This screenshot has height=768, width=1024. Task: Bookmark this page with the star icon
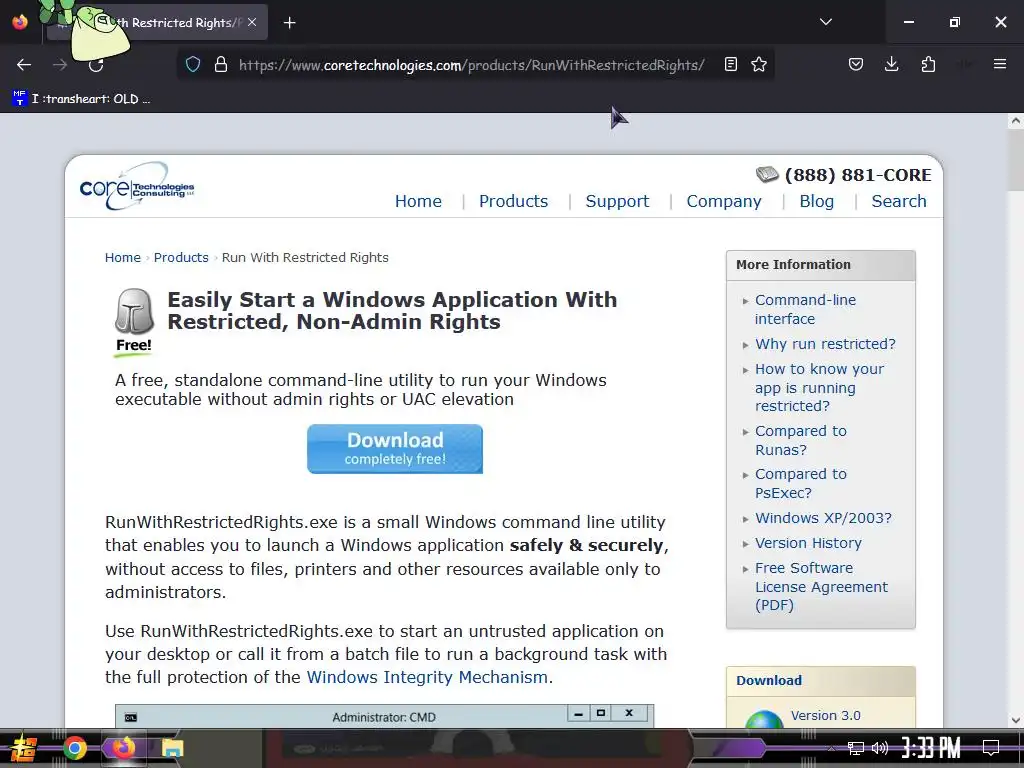758,64
